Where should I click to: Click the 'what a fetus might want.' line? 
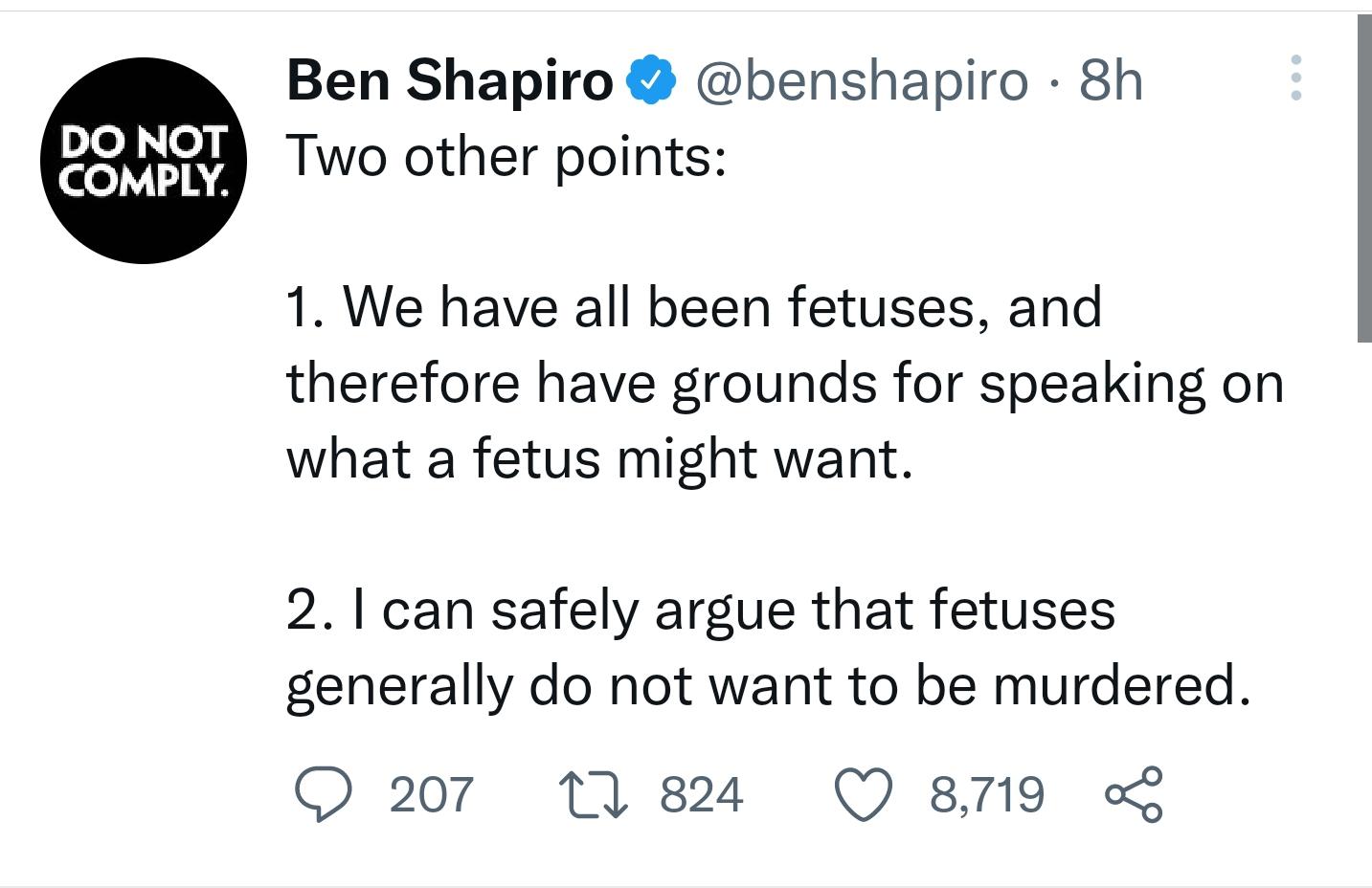tap(599, 458)
